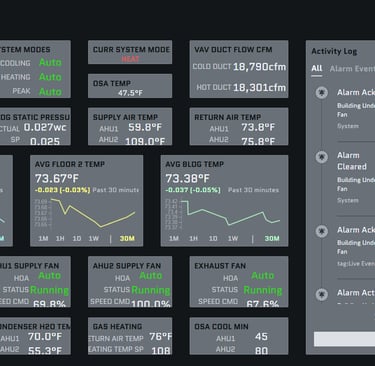Viewport: 375px width, 366px height.
Task: Open the Alarm Events tab in Activity Log
Action: point(352,69)
